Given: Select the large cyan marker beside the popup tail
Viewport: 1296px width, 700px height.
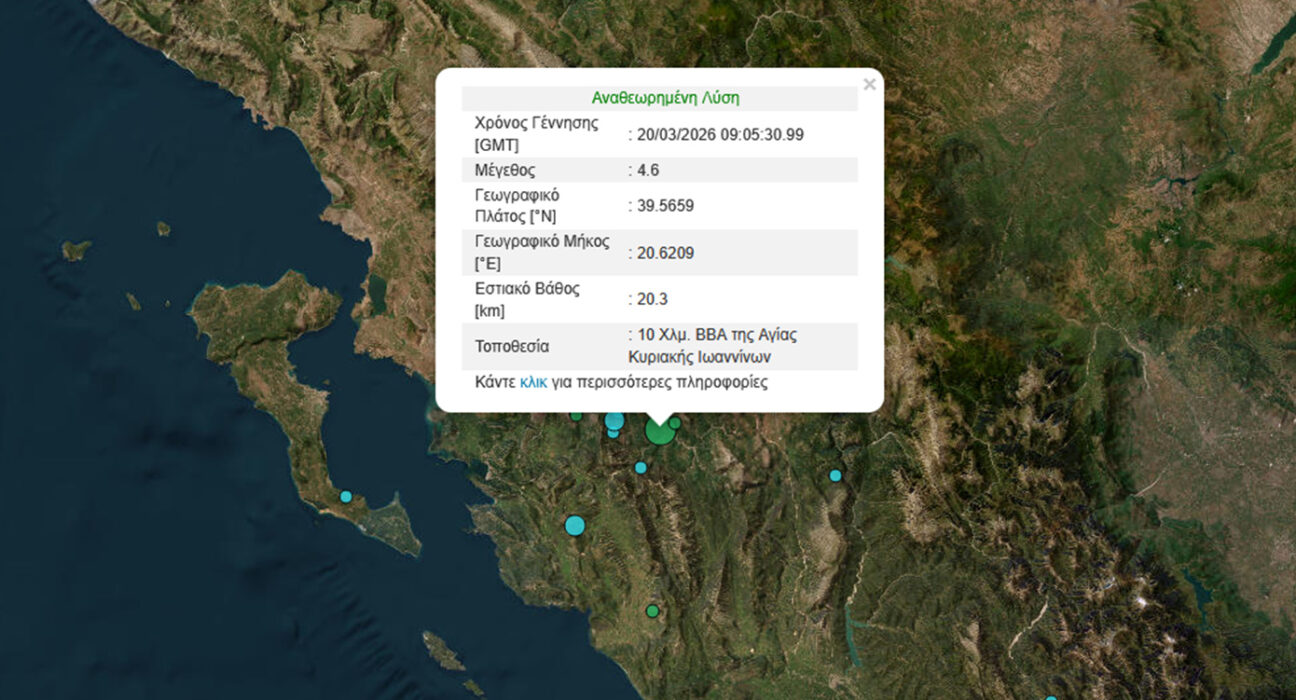Looking at the screenshot, I should (x=614, y=421).
